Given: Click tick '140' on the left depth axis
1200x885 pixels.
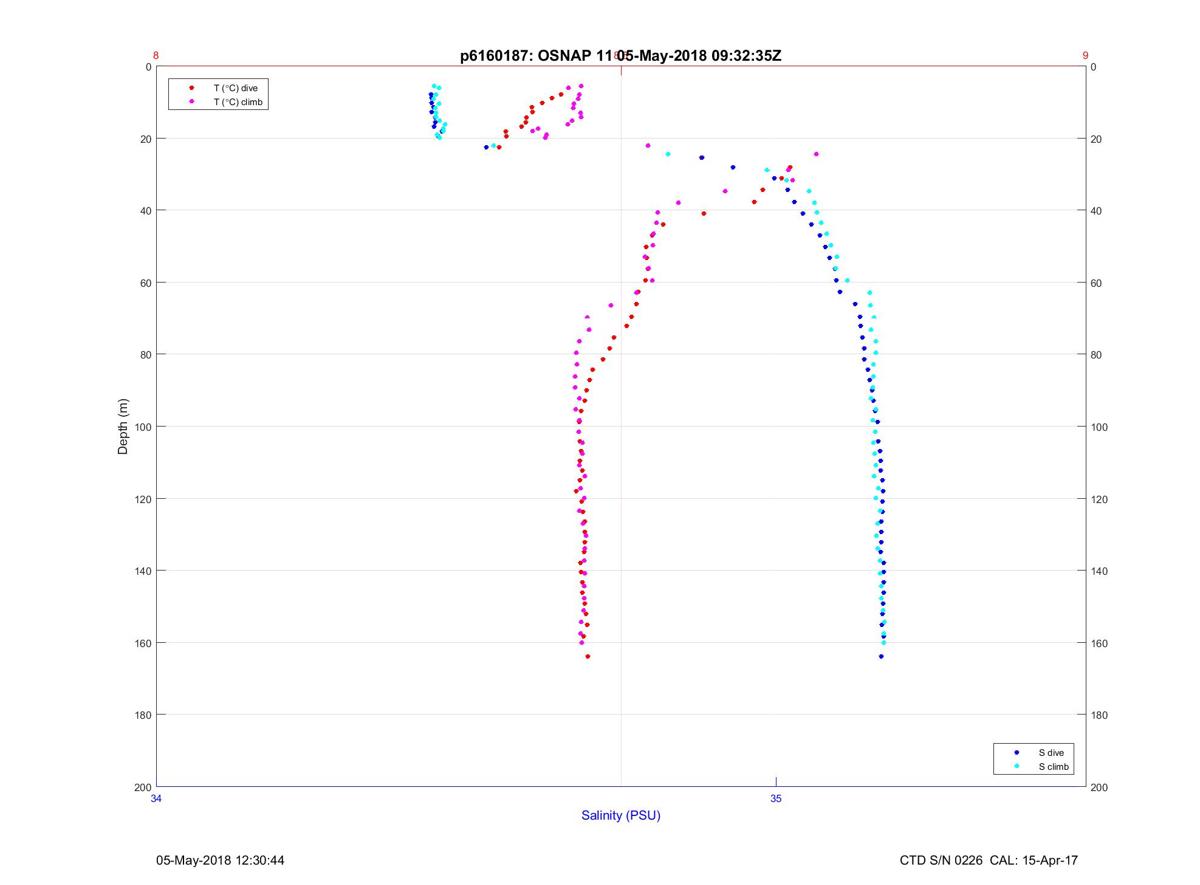Looking at the screenshot, I should [x=142, y=571].
